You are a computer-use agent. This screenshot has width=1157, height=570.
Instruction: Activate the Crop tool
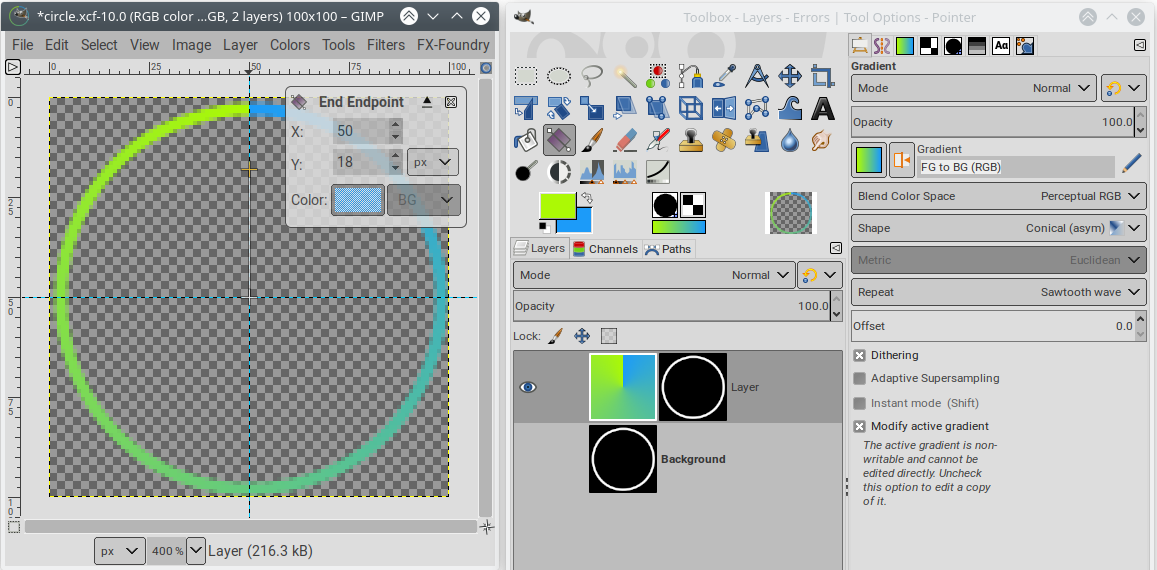(822, 76)
